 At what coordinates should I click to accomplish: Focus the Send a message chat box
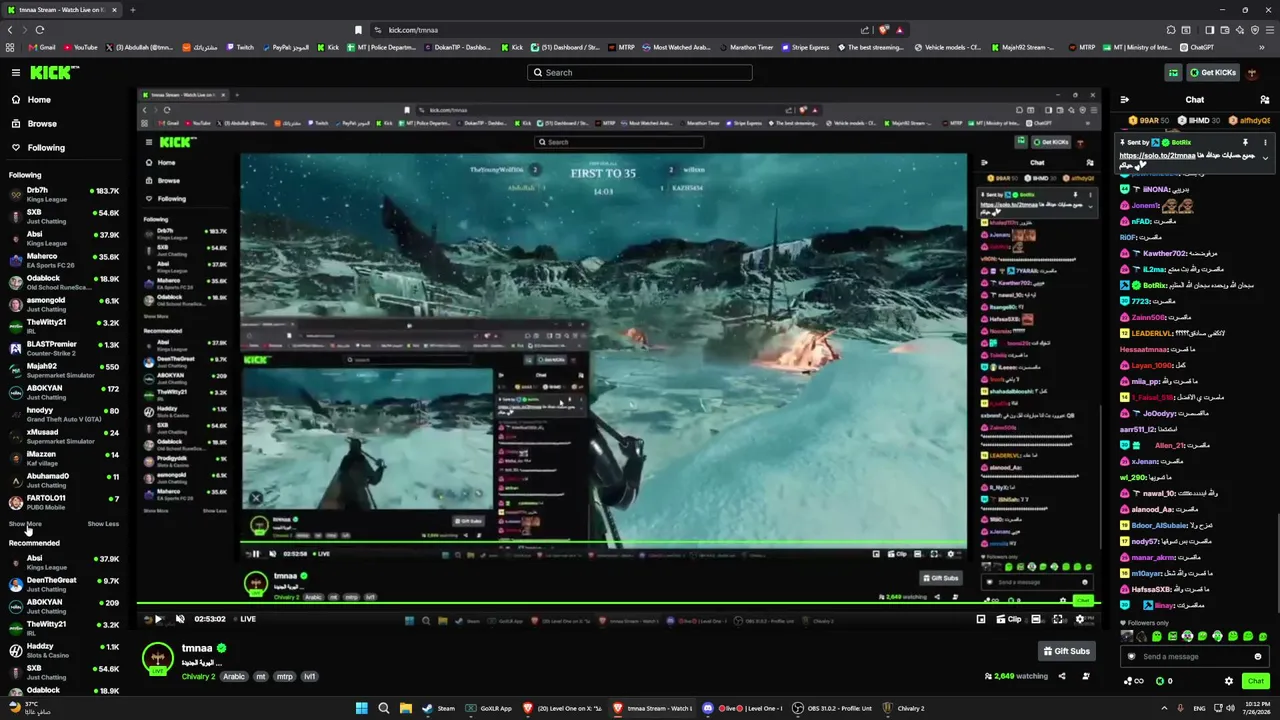pyautogui.click(x=1194, y=657)
